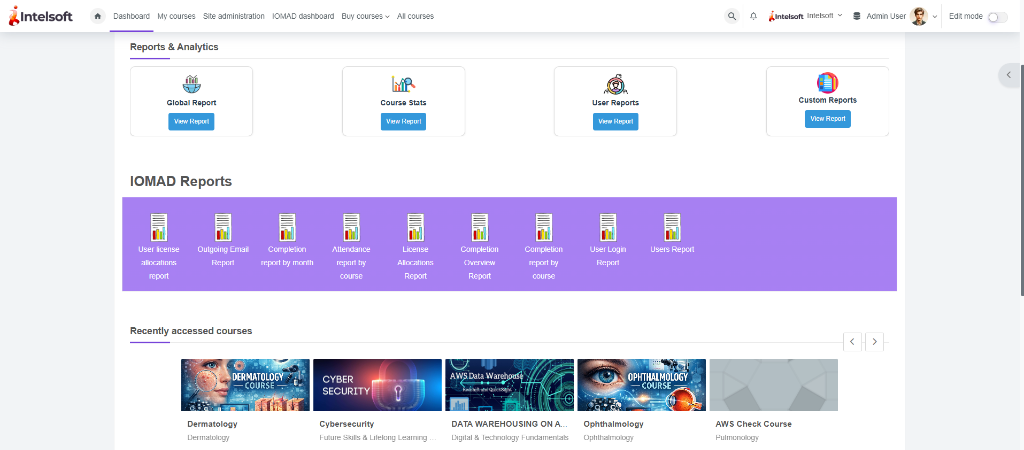Click 'Future Skills & Lifelong Learning' category text
The height and width of the screenshot is (450, 1024).
click(377, 438)
